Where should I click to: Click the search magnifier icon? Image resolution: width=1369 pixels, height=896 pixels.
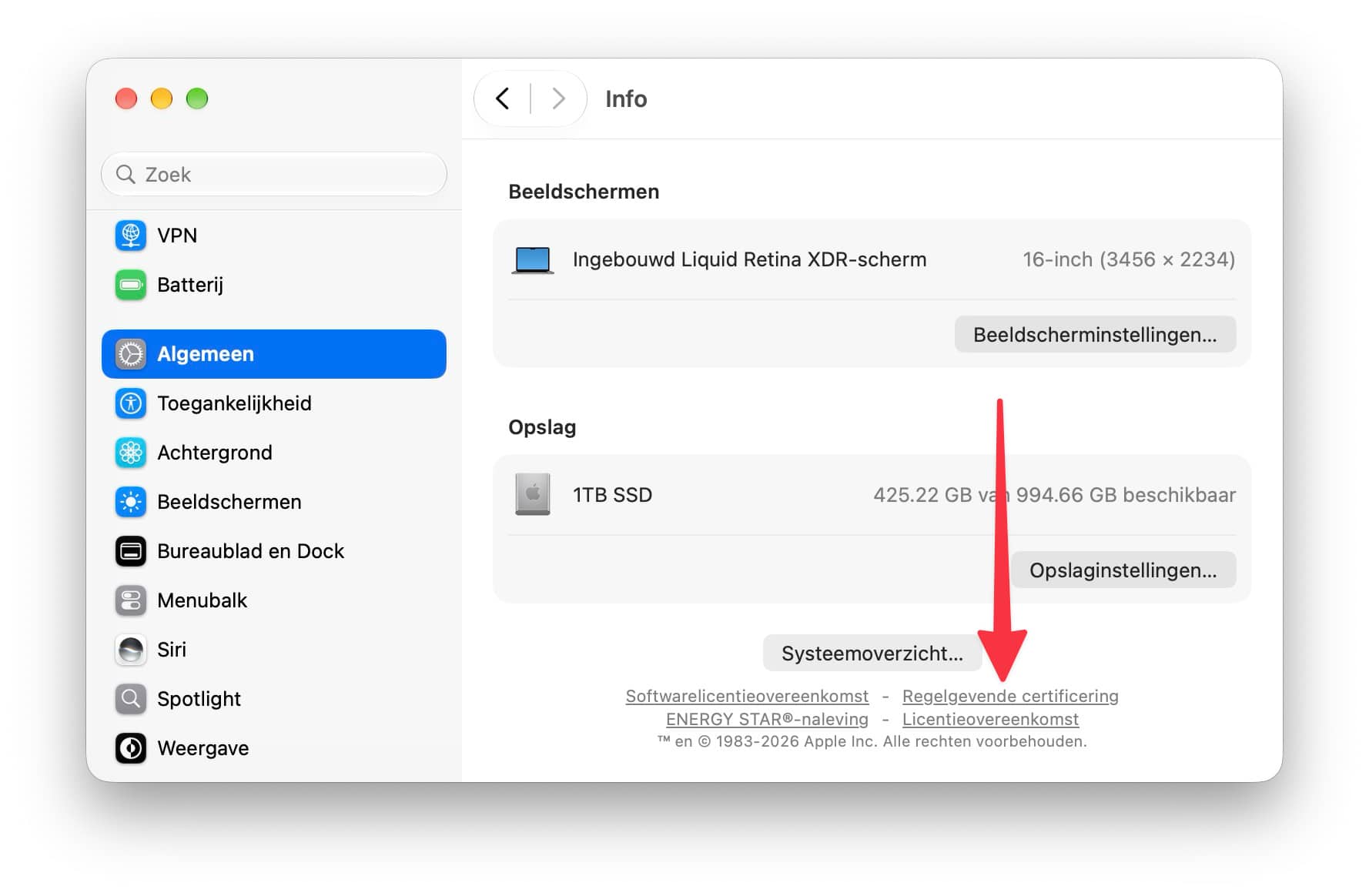pos(126,175)
